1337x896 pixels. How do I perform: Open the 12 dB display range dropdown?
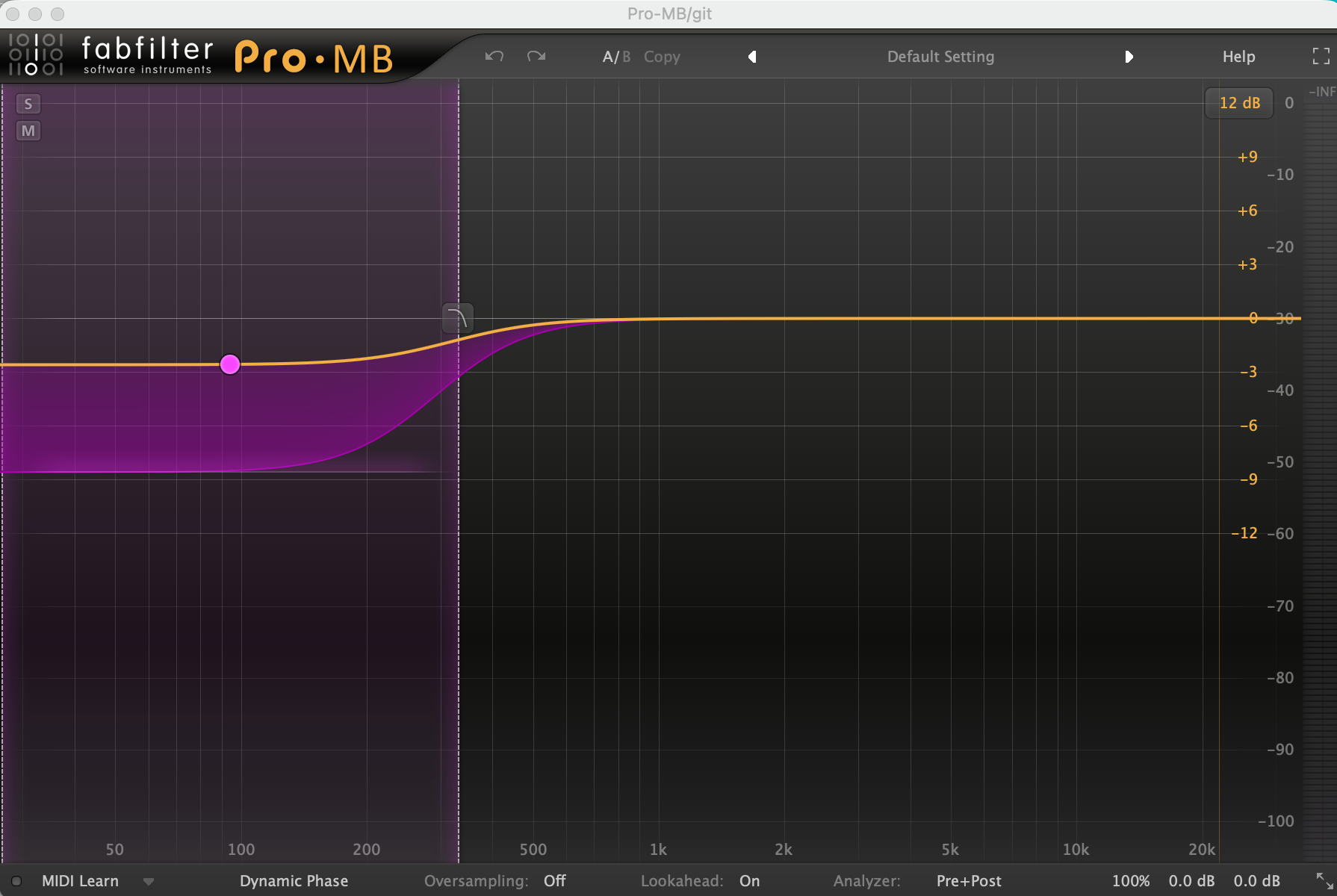click(1239, 103)
